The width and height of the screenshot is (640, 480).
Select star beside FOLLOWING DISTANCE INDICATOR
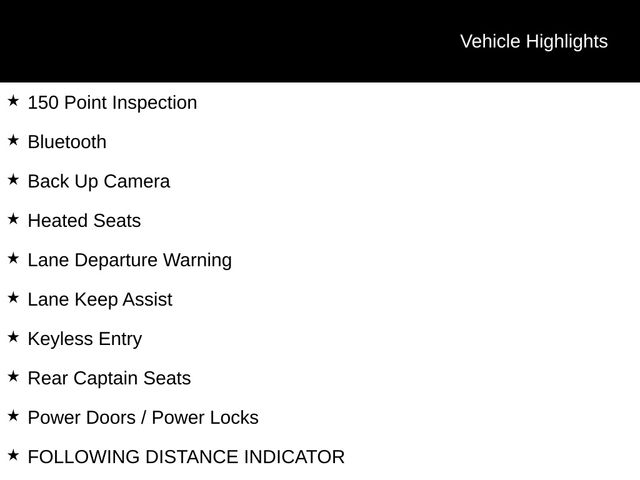13,455
